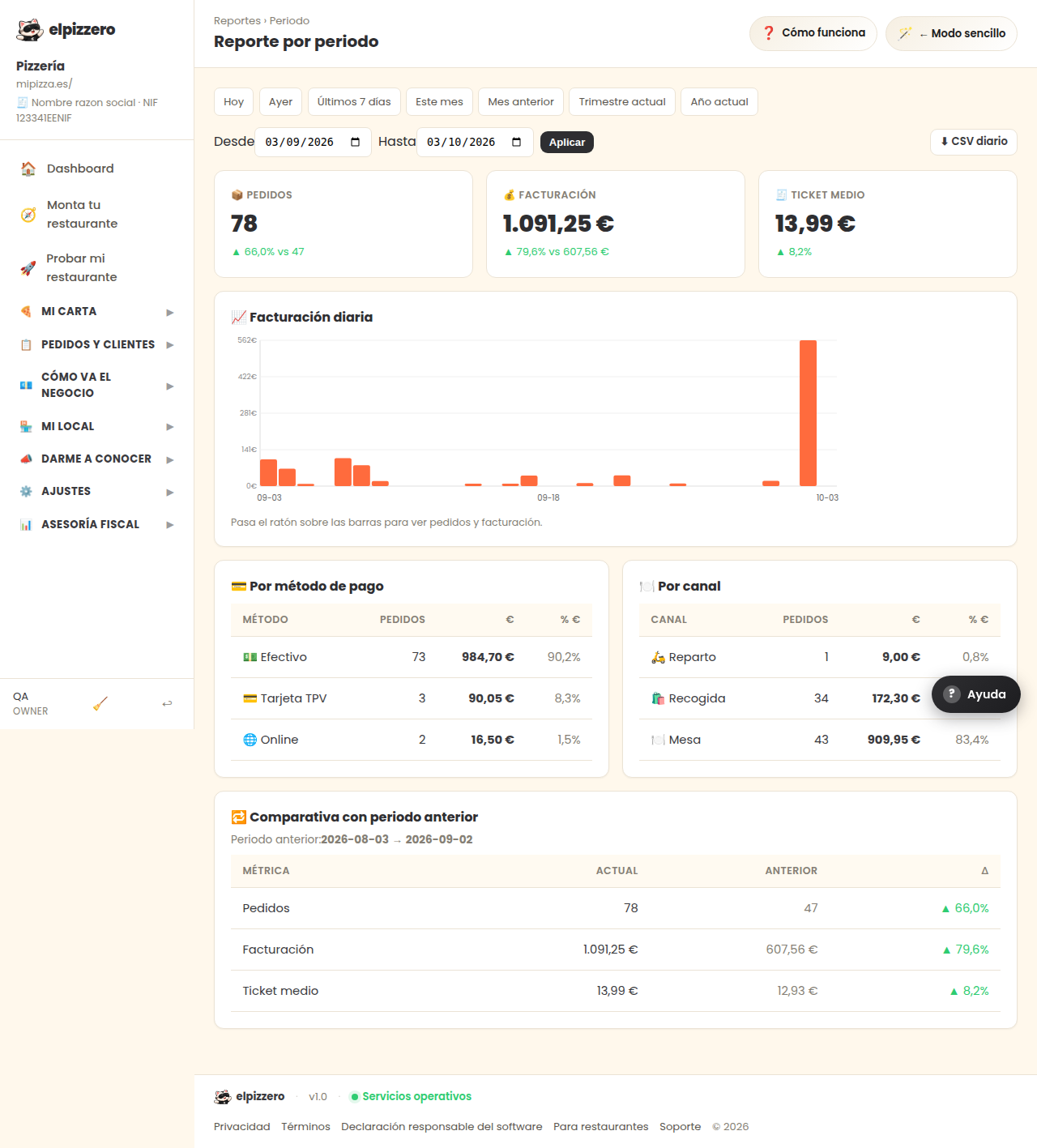Click the elpizzero raccoon logo

(30, 30)
